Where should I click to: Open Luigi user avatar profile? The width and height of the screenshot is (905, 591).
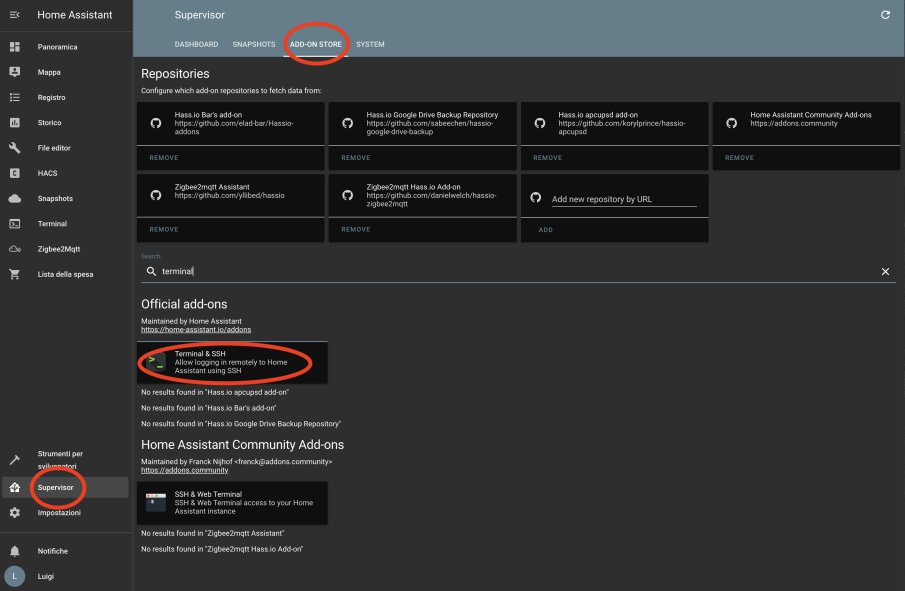[14, 576]
